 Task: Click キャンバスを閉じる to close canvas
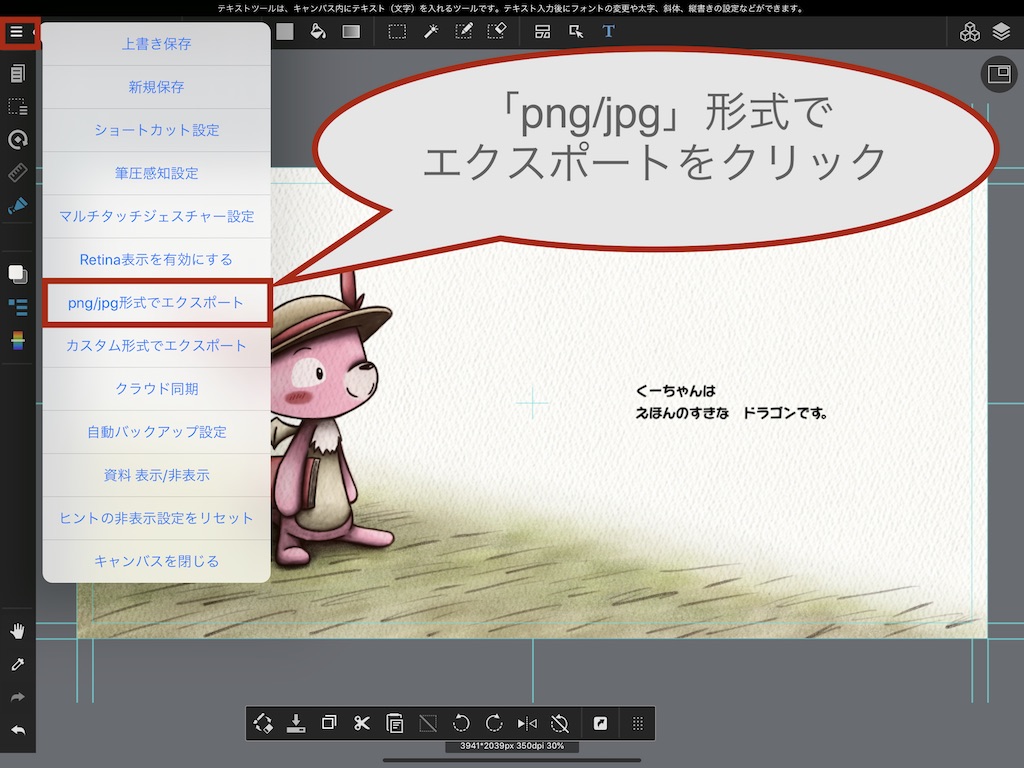click(156, 561)
